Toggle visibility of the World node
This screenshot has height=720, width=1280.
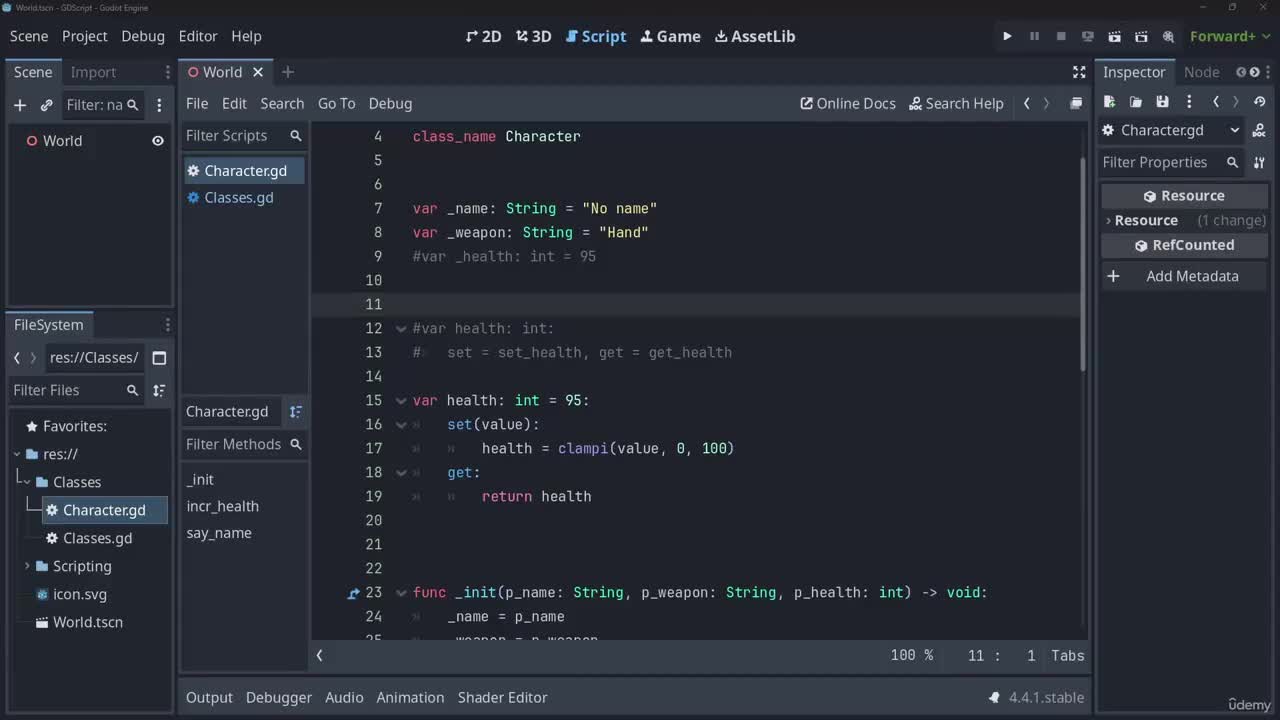point(157,141)
